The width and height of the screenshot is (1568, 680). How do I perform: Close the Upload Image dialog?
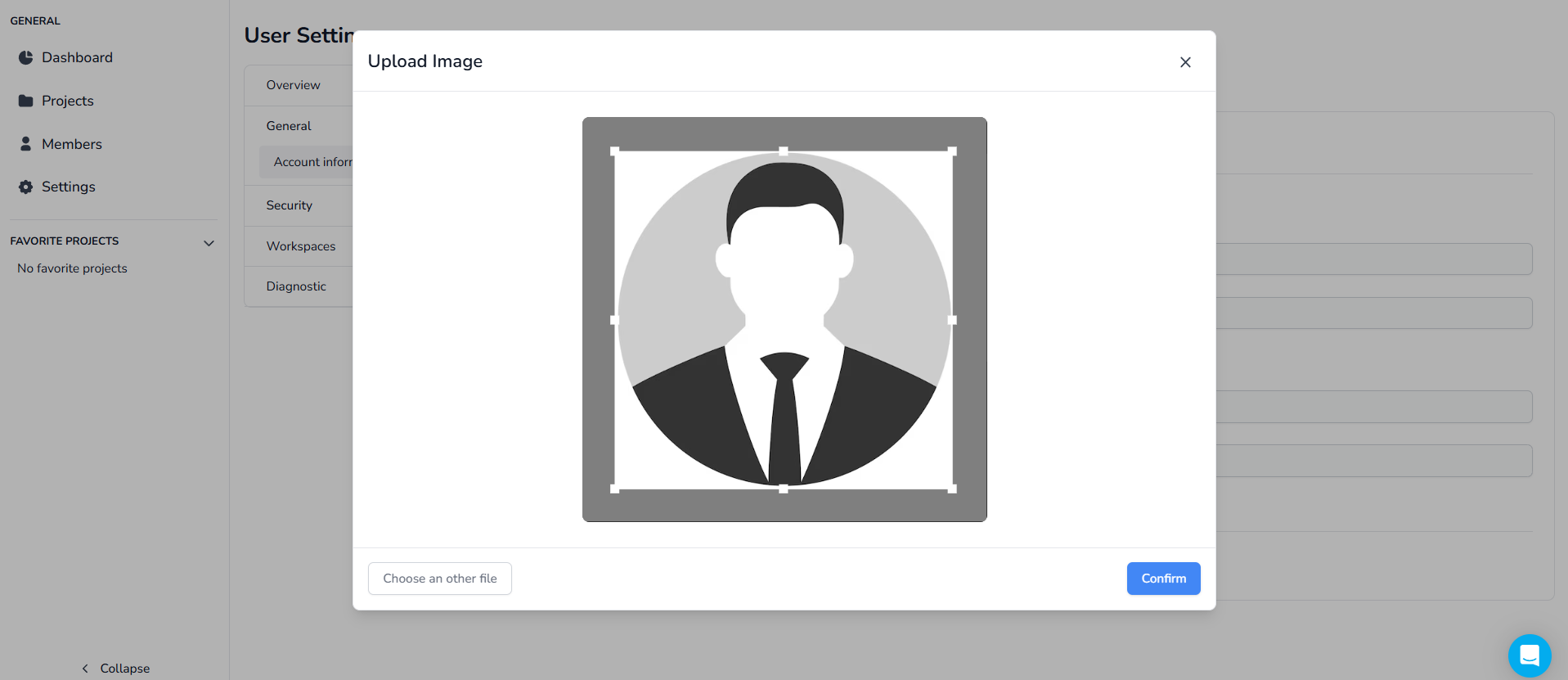pos(1185,62)
